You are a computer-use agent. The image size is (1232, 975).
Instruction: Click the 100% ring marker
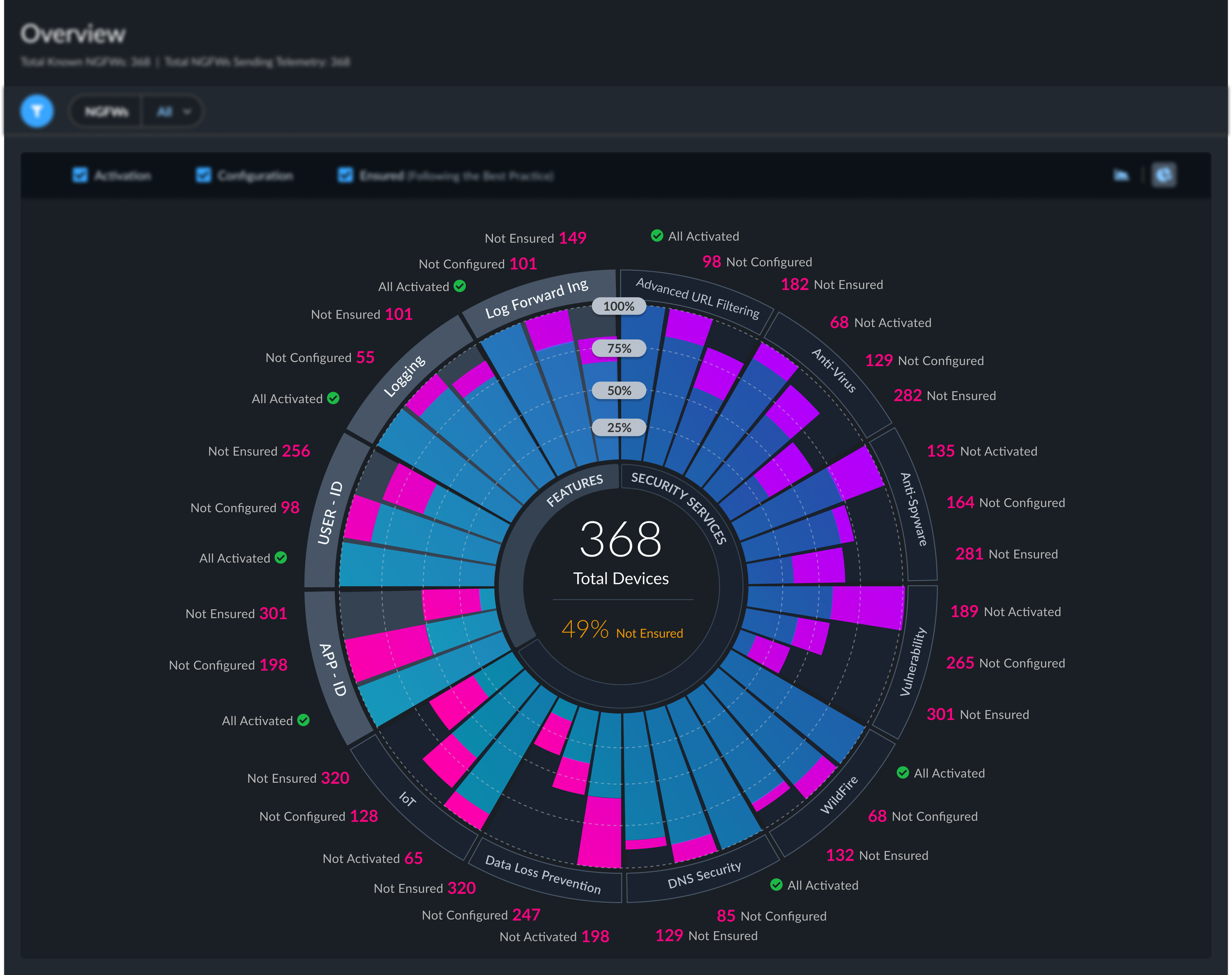[618, 306]
